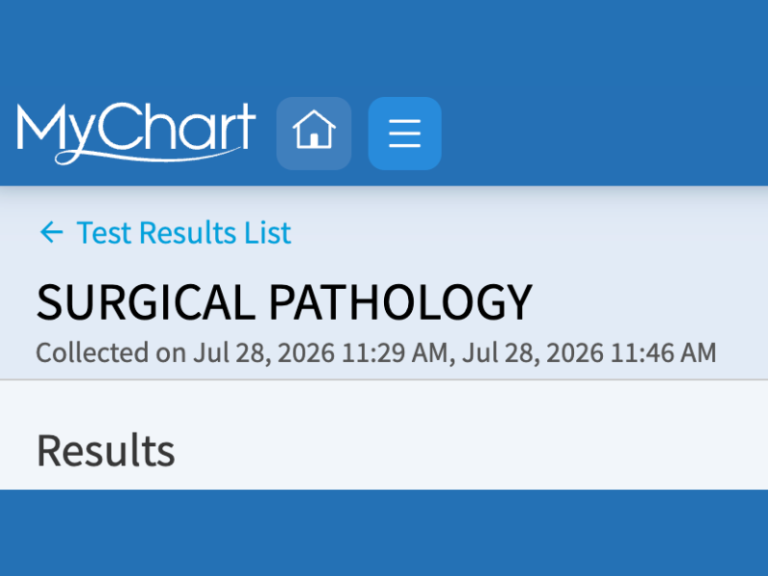Click the words 'Collected on'

point(111,353)
